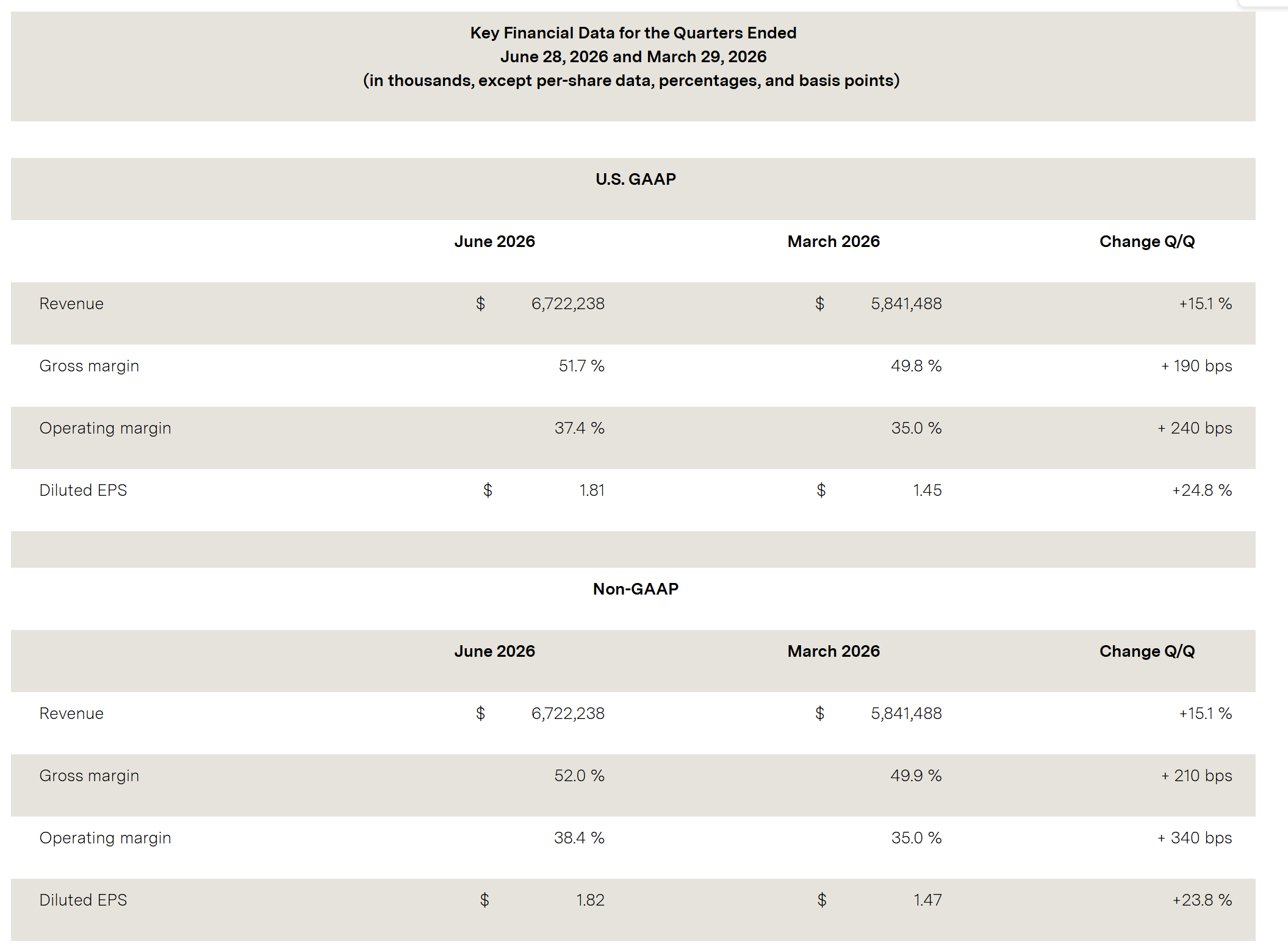Select the + 340 bps change value

pos(1195,838)
